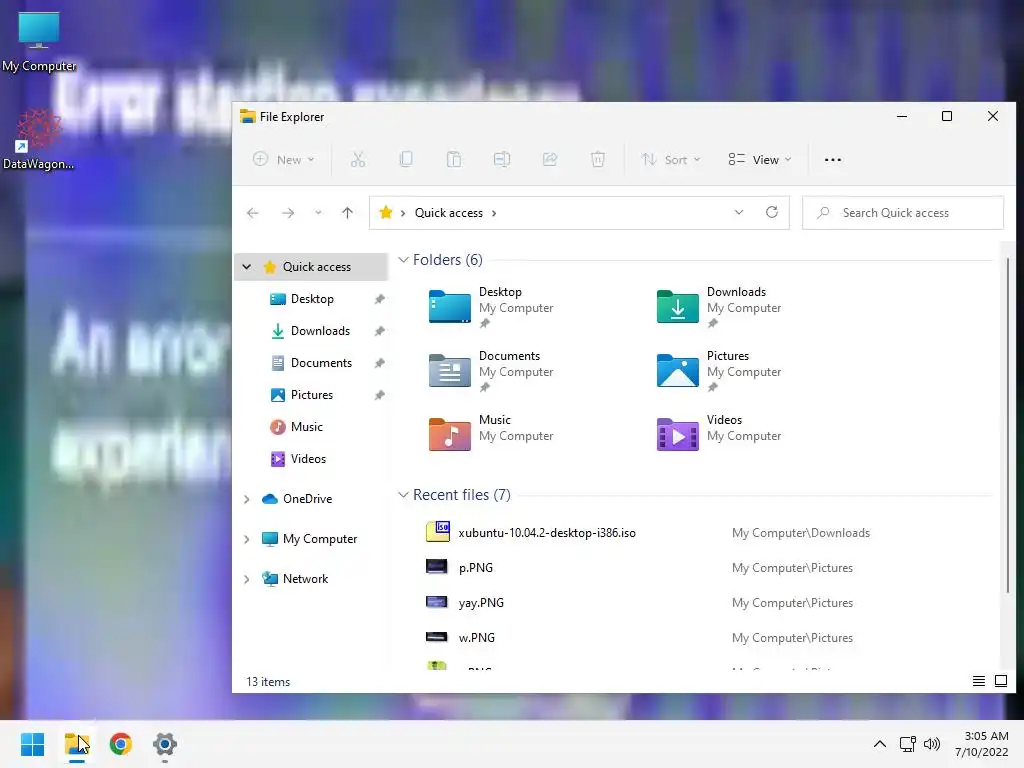This screenshot has width=1024, height=768.
Task: Open the See more ellipsis menu
Action: [833, 159]
